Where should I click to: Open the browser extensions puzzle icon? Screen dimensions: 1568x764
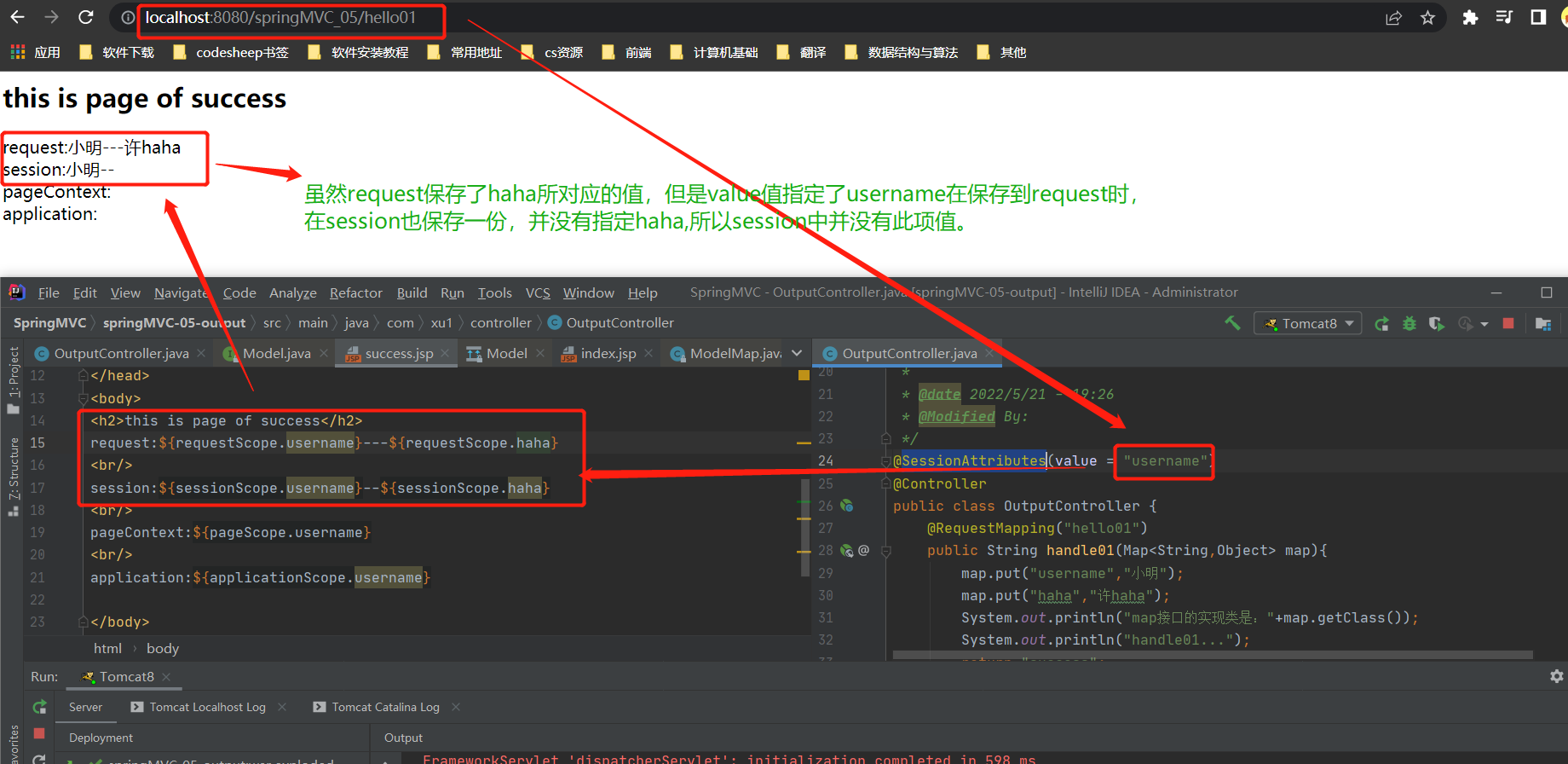coord(1470,17)
